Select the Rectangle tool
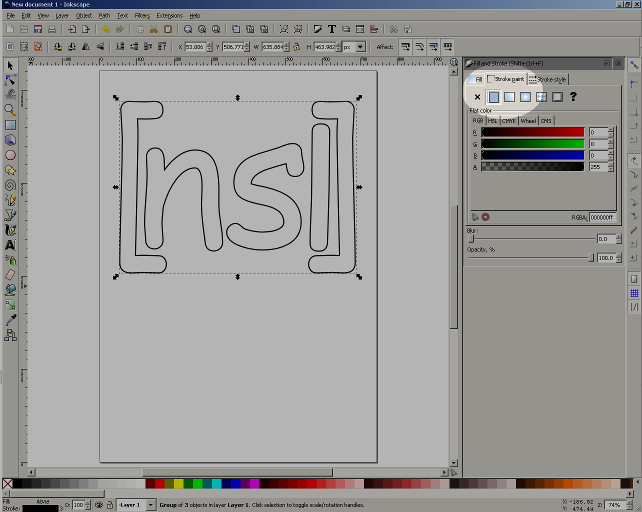This screenshot has width=642, height=512. point(10,125)
